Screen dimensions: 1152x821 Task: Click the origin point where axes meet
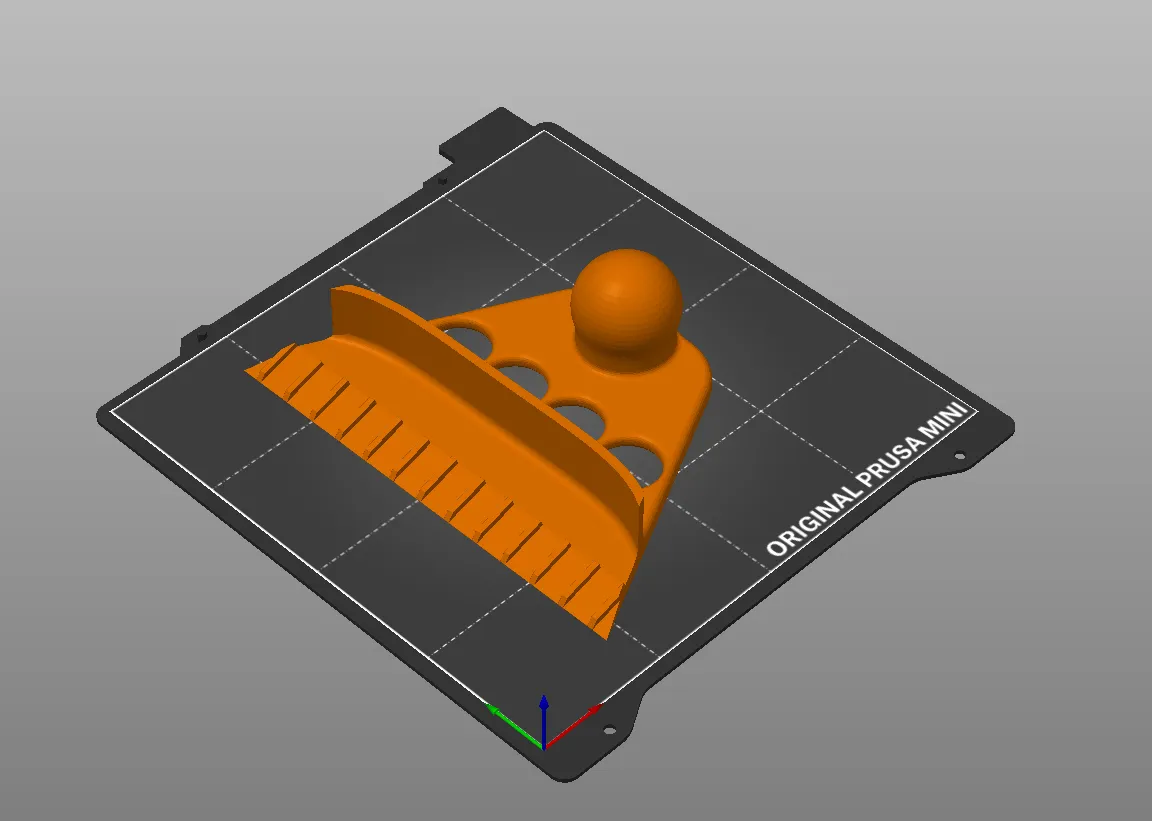point(543,747)
